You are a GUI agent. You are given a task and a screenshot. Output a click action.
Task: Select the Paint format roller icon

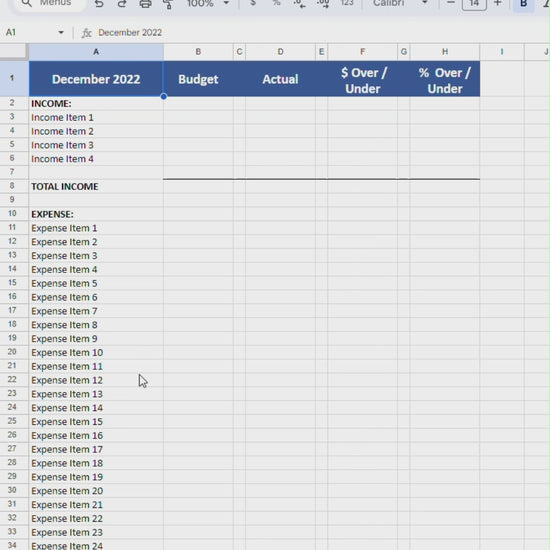click(168, 4)
